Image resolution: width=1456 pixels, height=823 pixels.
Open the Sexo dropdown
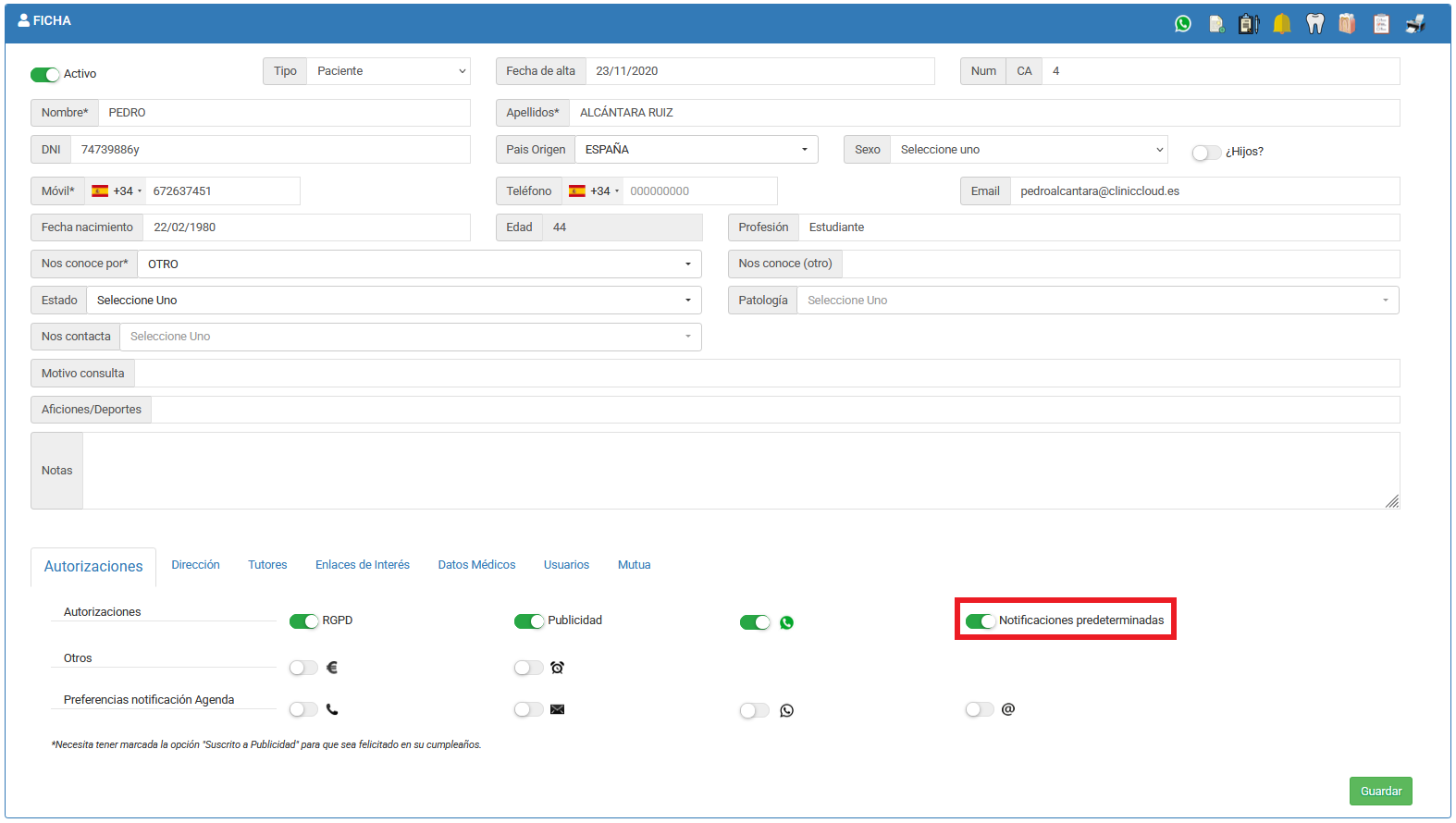[x=1029, y=149]
